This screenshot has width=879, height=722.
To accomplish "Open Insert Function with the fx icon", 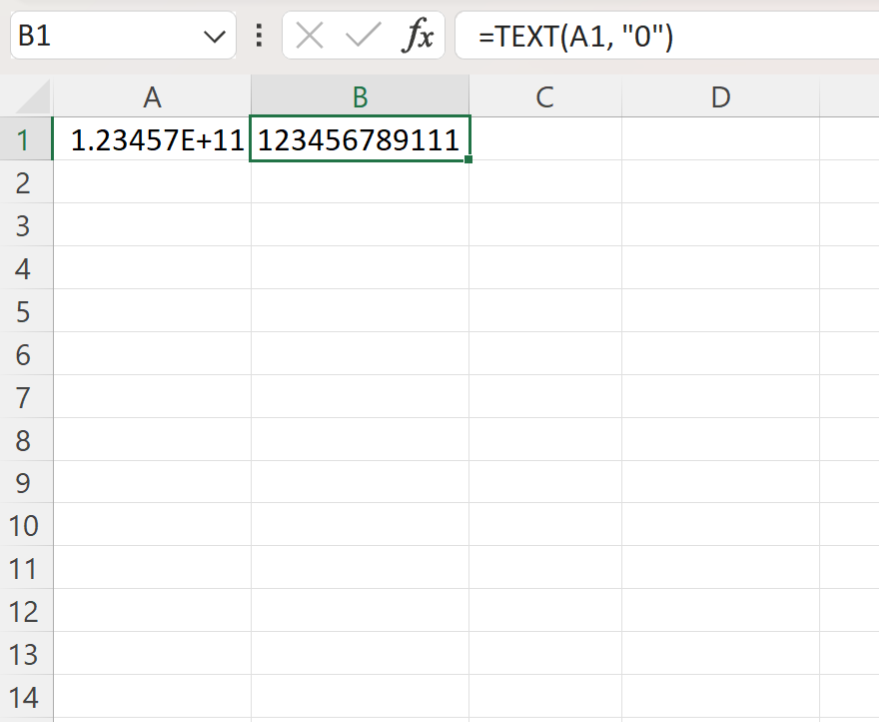I will pos(418,36).
